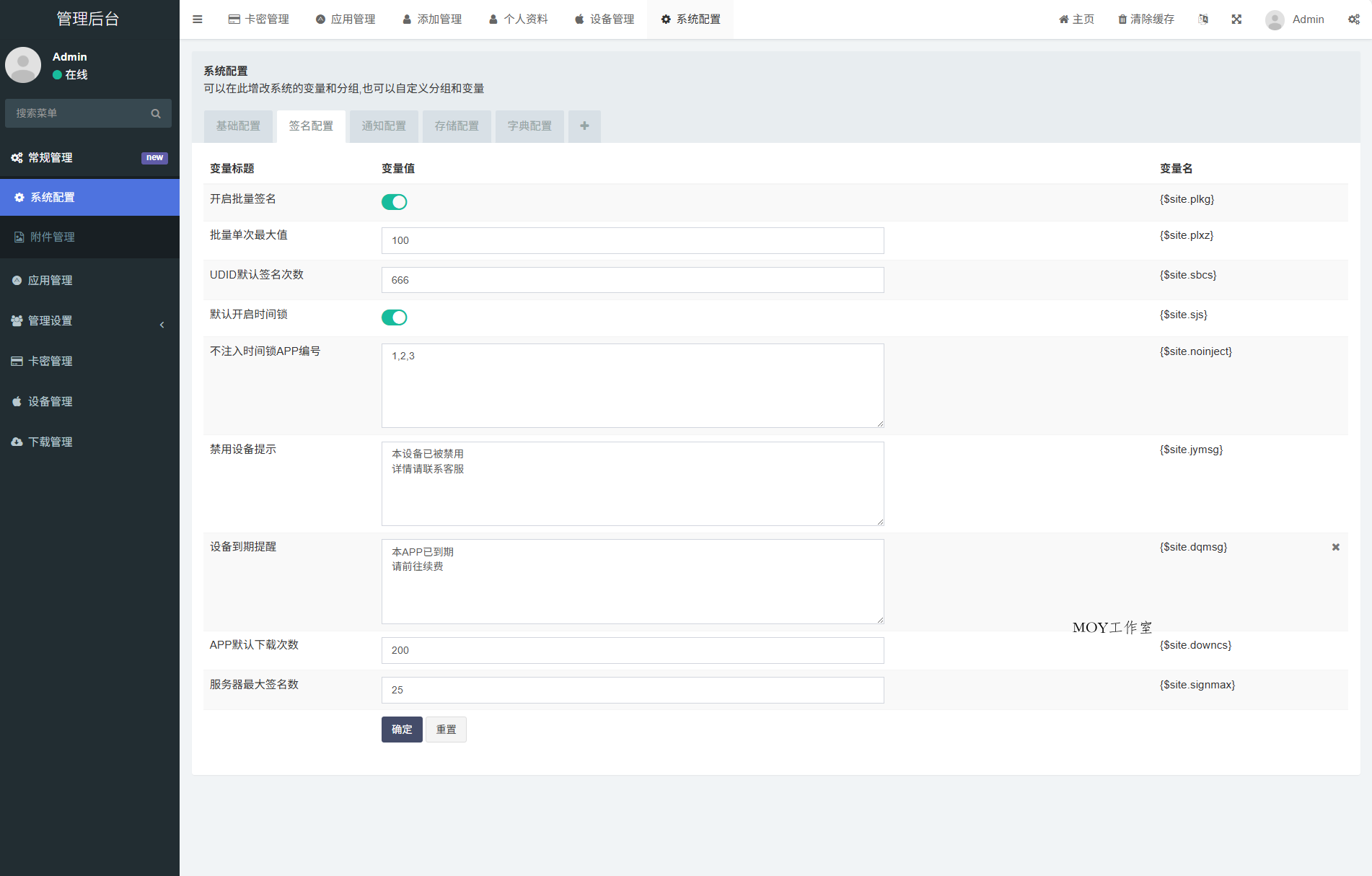Click the UDID默认签名次数 input field
This screenshot has height=876, width=1372.
[633, 280]
